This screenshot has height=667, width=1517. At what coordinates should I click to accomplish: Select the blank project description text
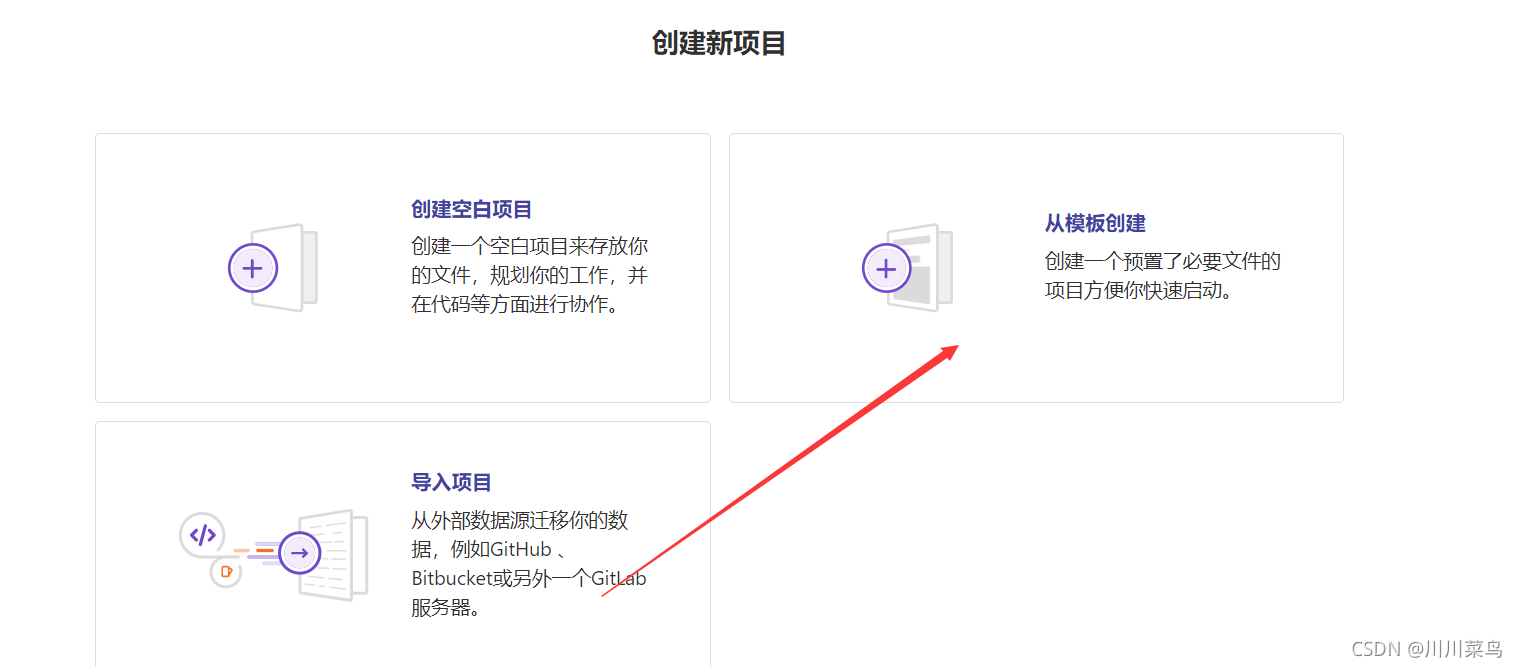coord(529,275)
